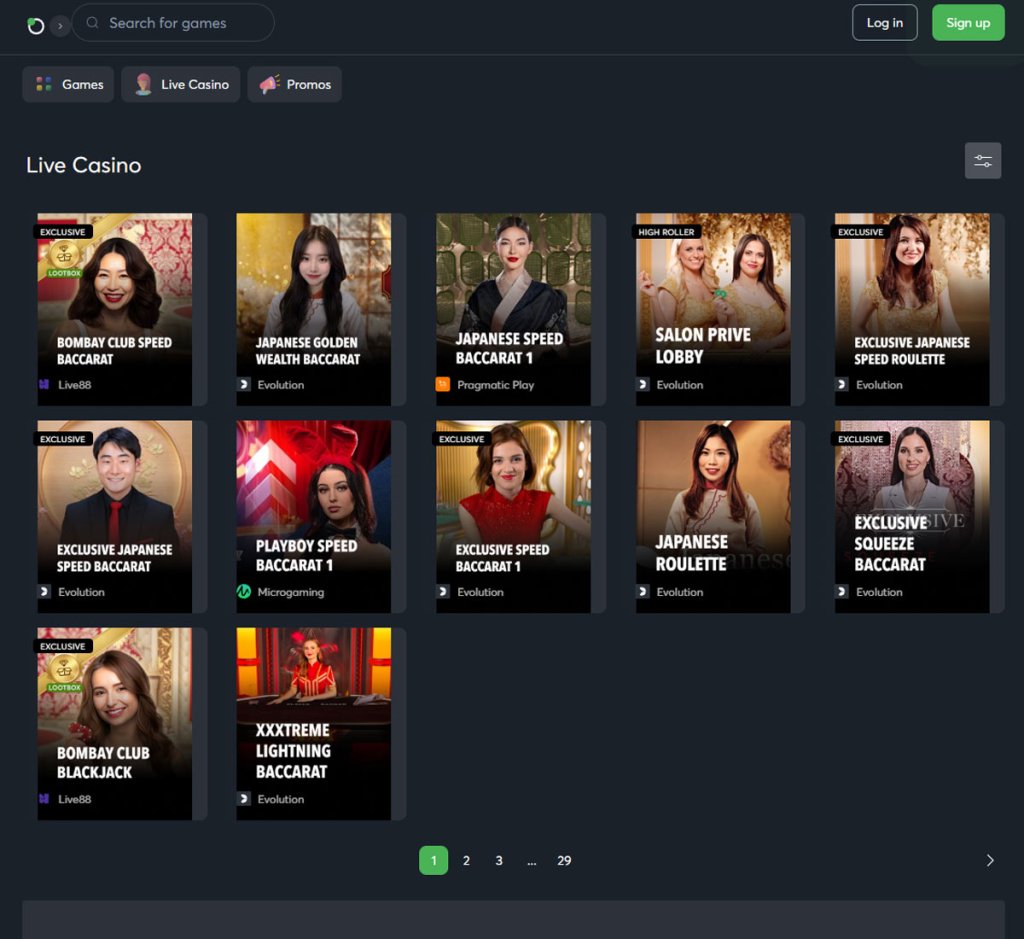Jump to page 29 in pagination

(x=564, y=861)
